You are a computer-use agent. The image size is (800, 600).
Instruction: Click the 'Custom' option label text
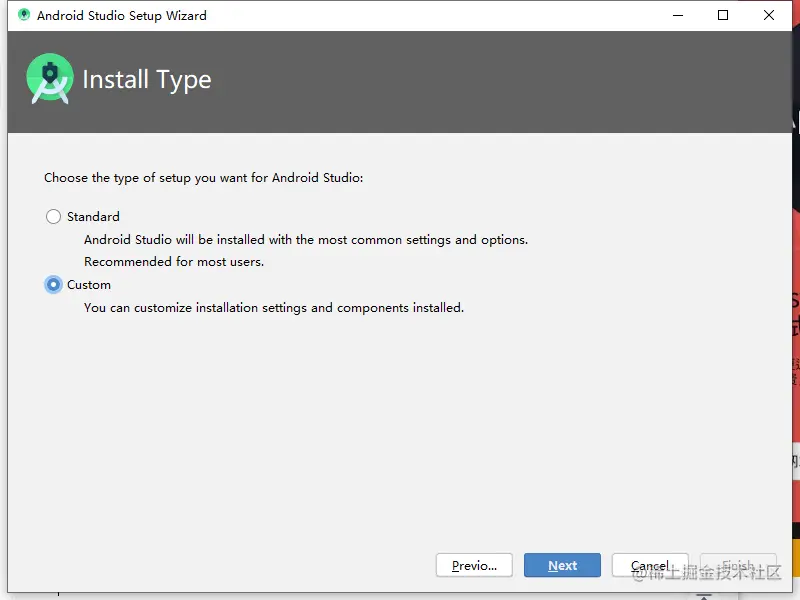click(89, 285)
